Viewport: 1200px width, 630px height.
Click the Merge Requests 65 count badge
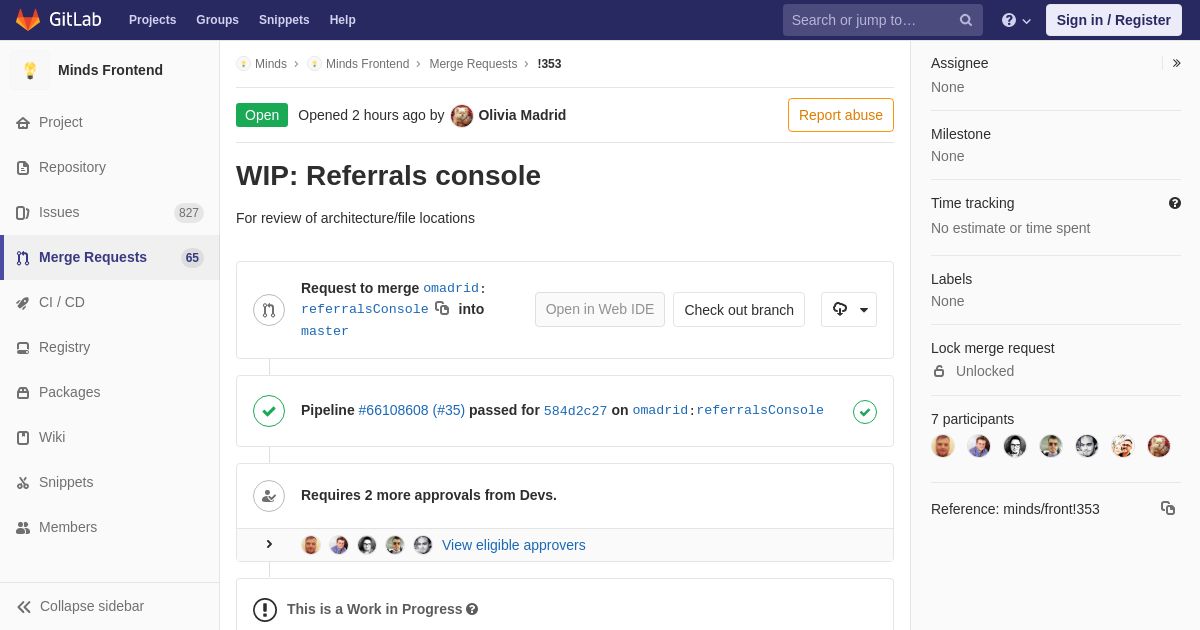(x=192, y=258)
